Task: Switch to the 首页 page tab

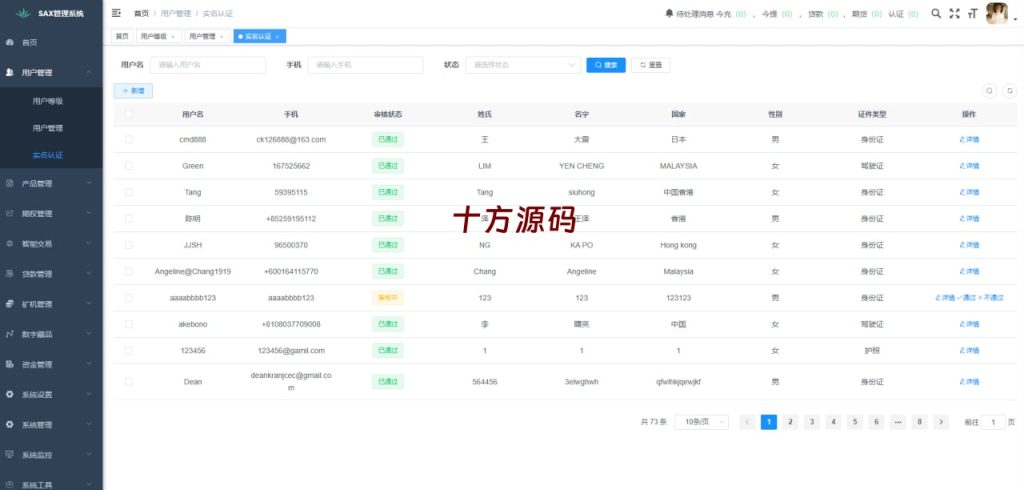Action: pyautogui.click(x=122, y=37)
